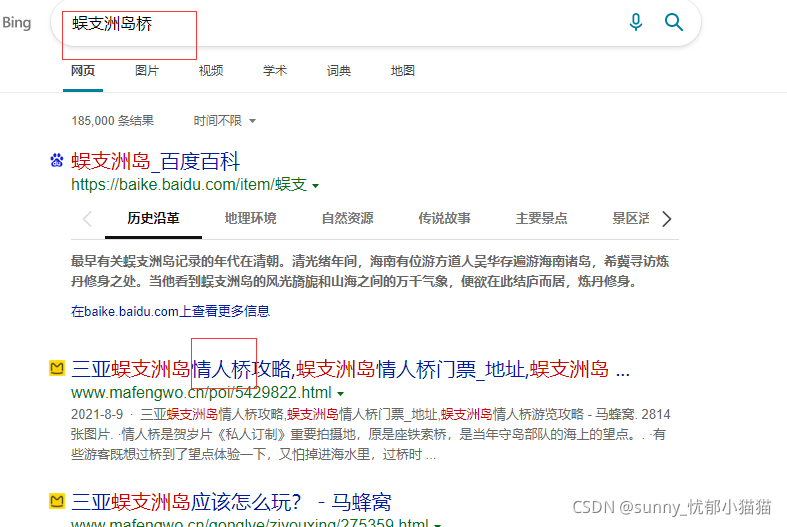Open the 时间不限 time filter dropdown
Screen dimensions: 787x527
[x=224, y=121]
